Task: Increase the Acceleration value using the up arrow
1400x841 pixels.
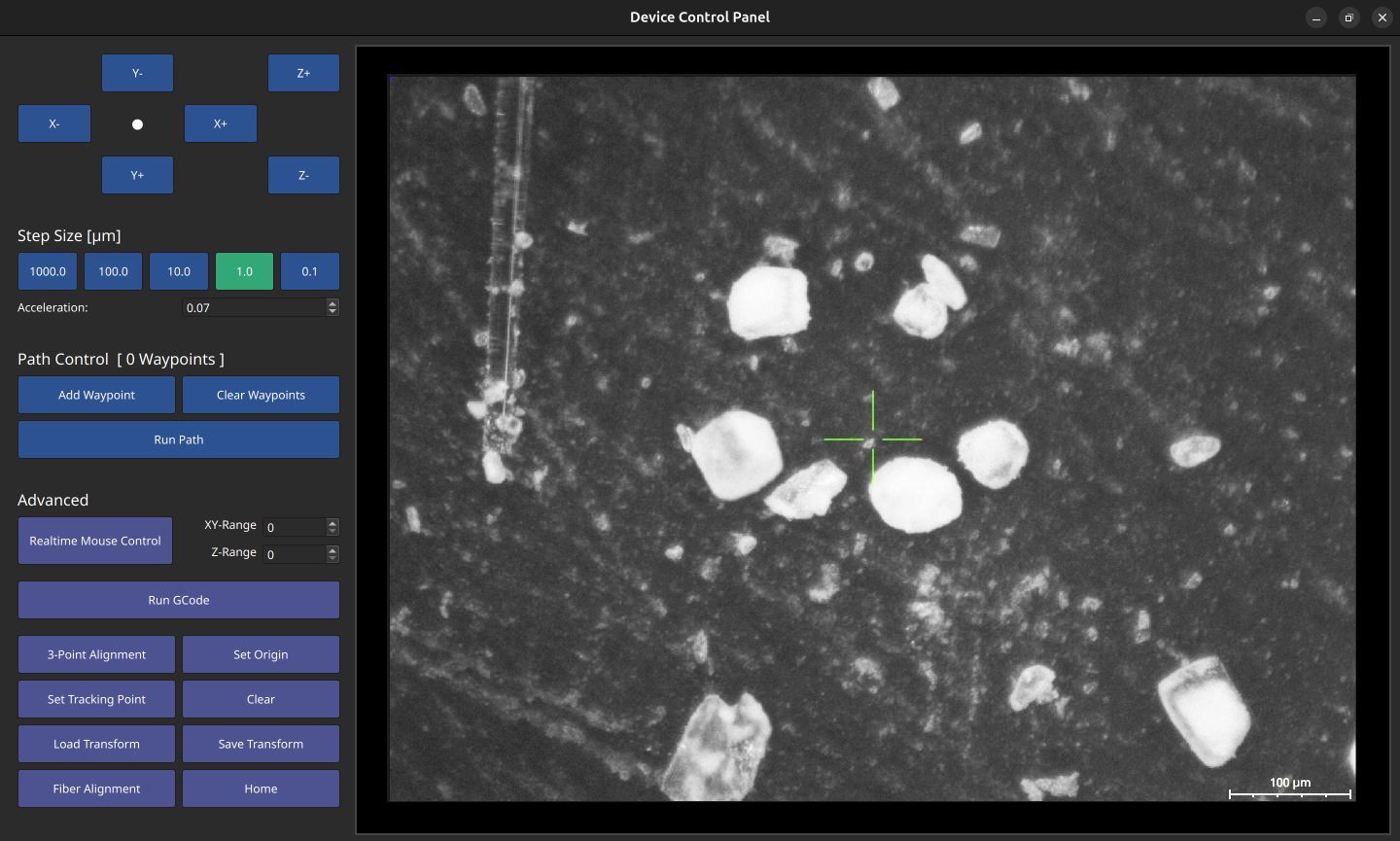Action: pyautogui.click(x=332, y=302)
